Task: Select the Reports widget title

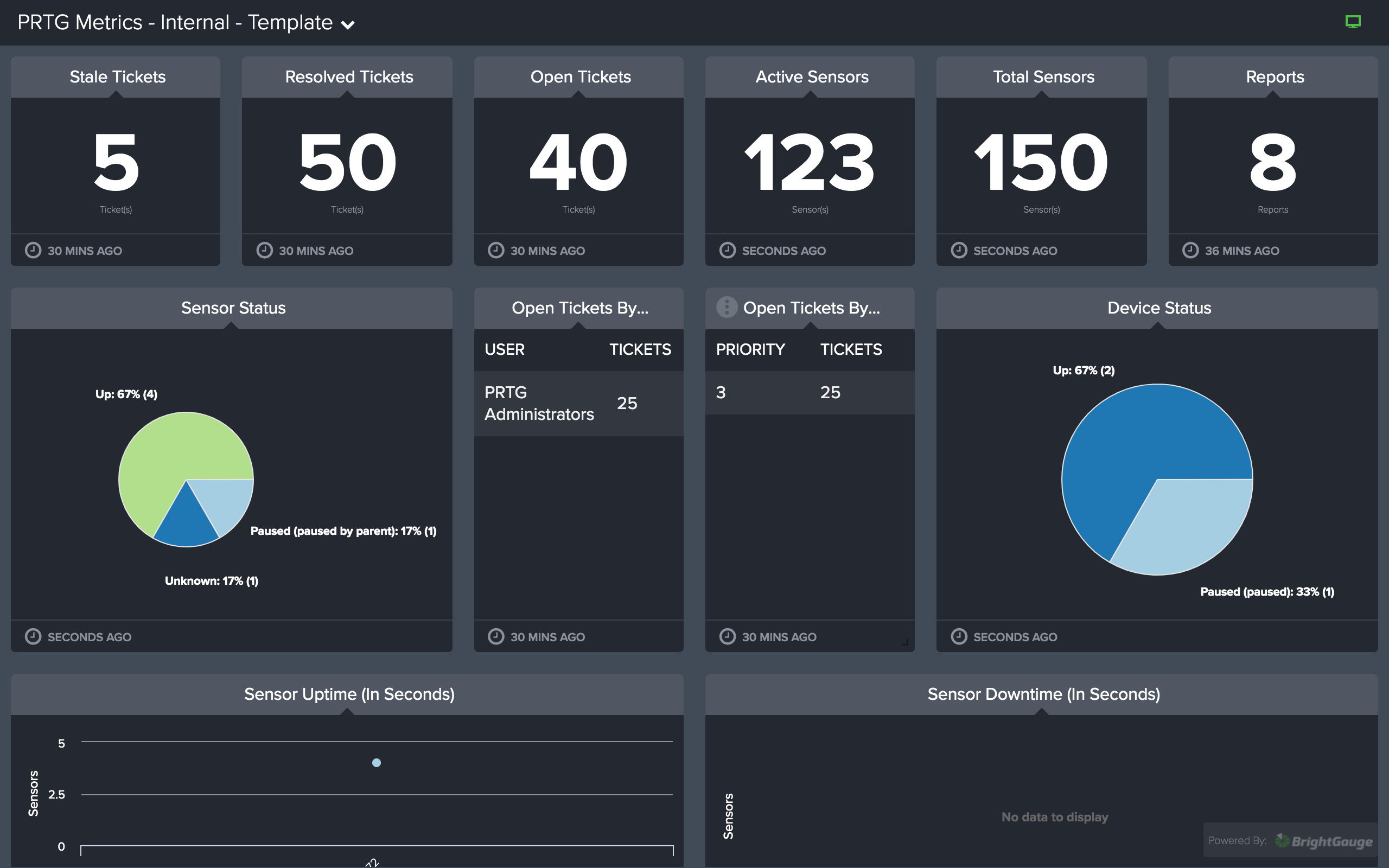Action: [1275, 77]
